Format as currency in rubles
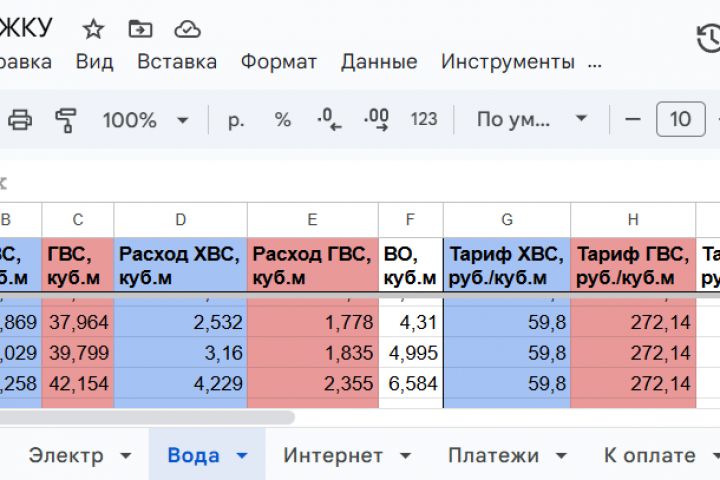The image size is (720, 480). pos(236,120)
